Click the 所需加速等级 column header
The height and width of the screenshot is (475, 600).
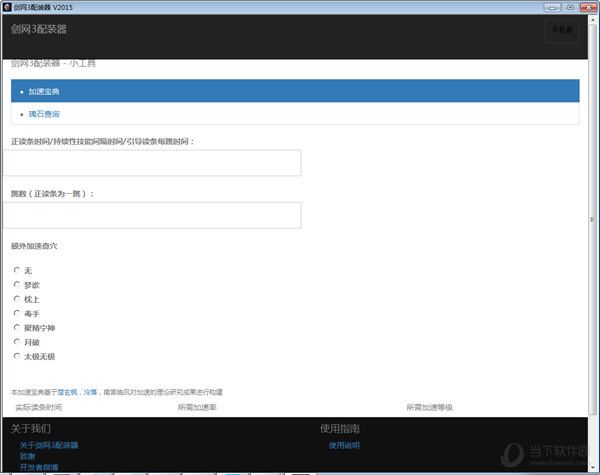(429, 407)
